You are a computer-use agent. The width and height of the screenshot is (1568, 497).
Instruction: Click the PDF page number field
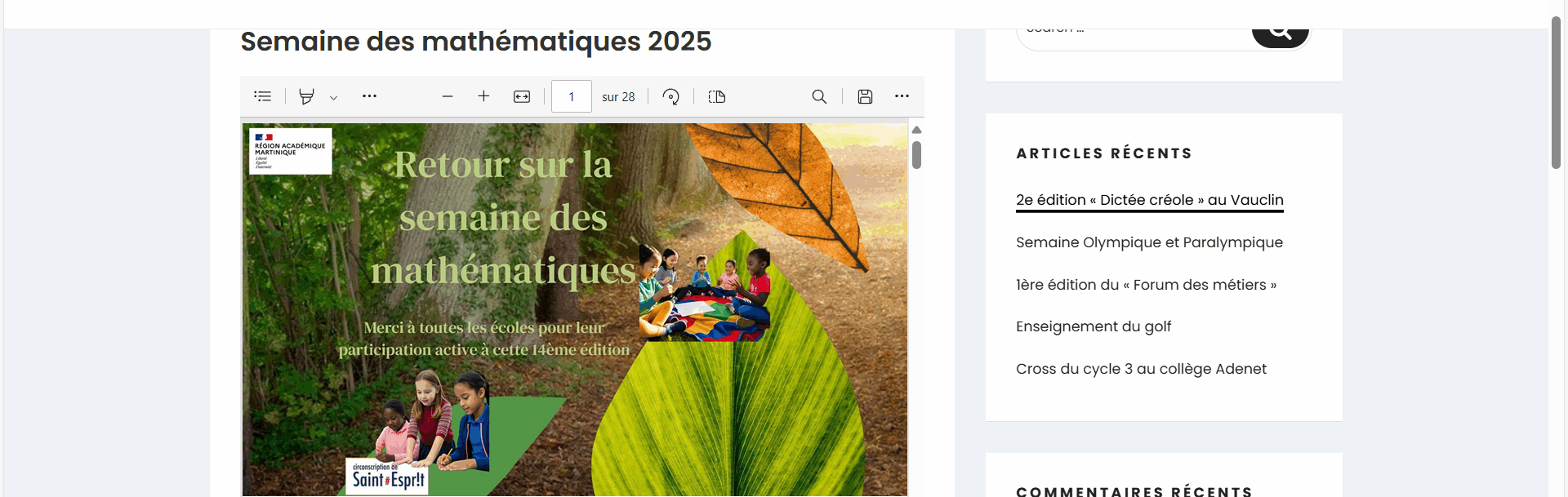(572, 96)
